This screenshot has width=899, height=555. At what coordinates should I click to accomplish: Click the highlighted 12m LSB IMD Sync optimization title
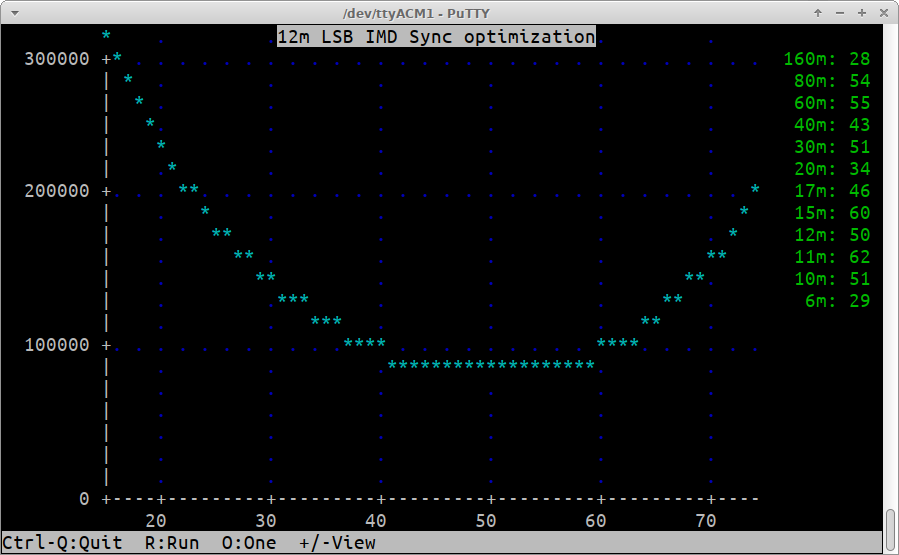pos(435,37)
